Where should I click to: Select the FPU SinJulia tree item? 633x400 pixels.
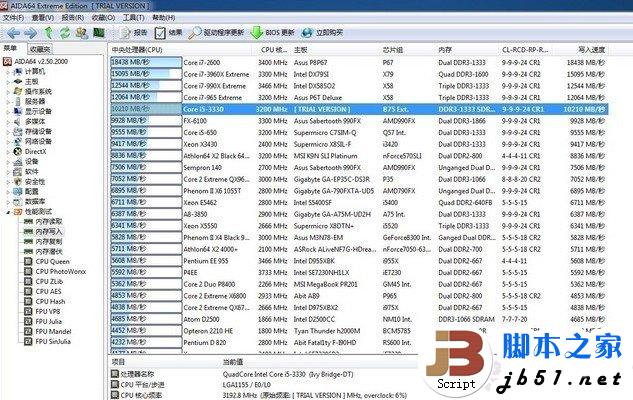(x=53, y=341)
